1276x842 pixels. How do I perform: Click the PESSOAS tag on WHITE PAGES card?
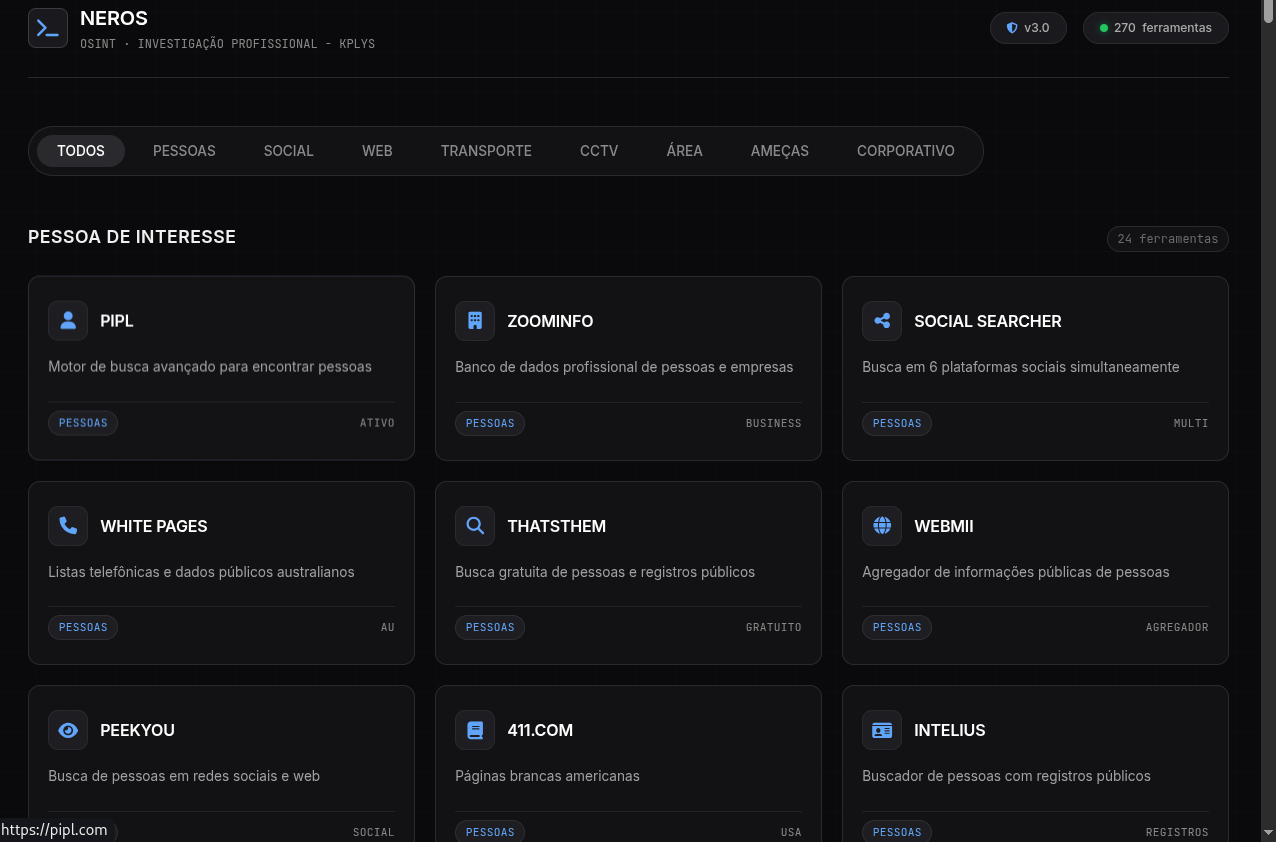(x=83, y=627)
